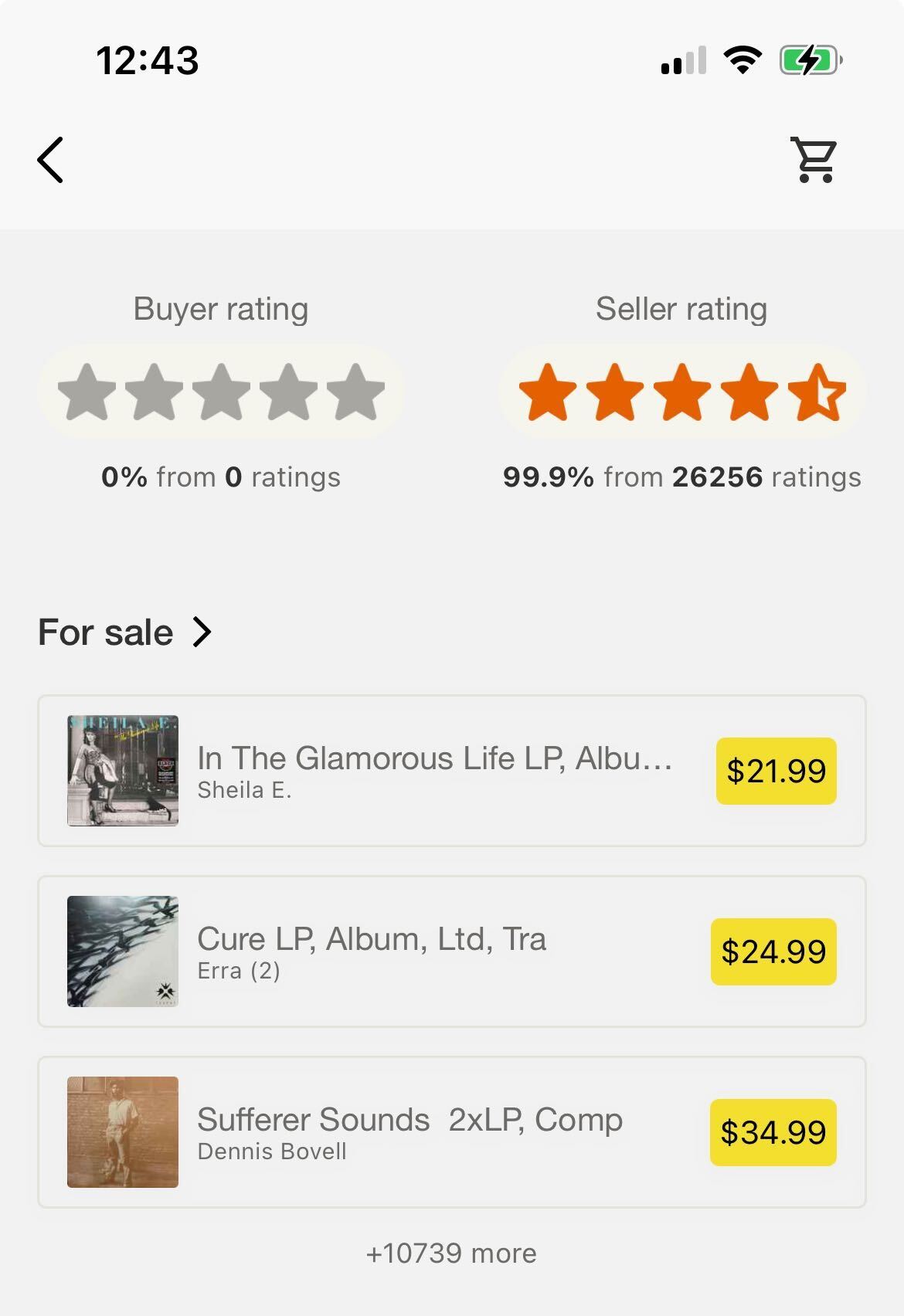Tap the half-filled fifth seller star
904x1316 pixels.
click(x=817, y=392)
